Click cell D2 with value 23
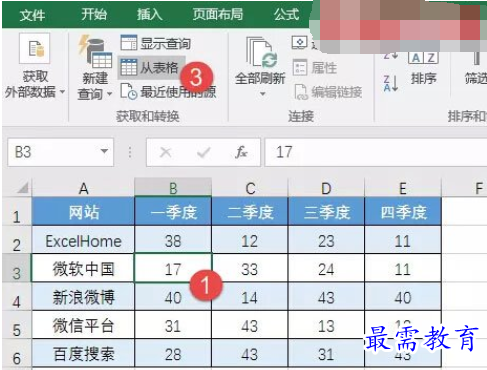 (x=327, y=240)
